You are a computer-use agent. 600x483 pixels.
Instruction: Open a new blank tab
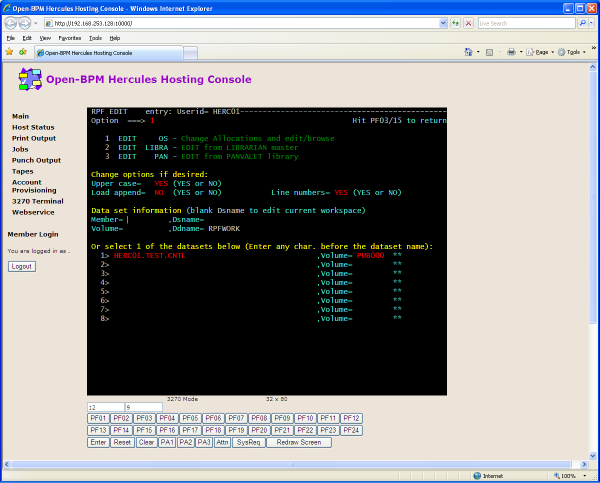tap(190, 53)
